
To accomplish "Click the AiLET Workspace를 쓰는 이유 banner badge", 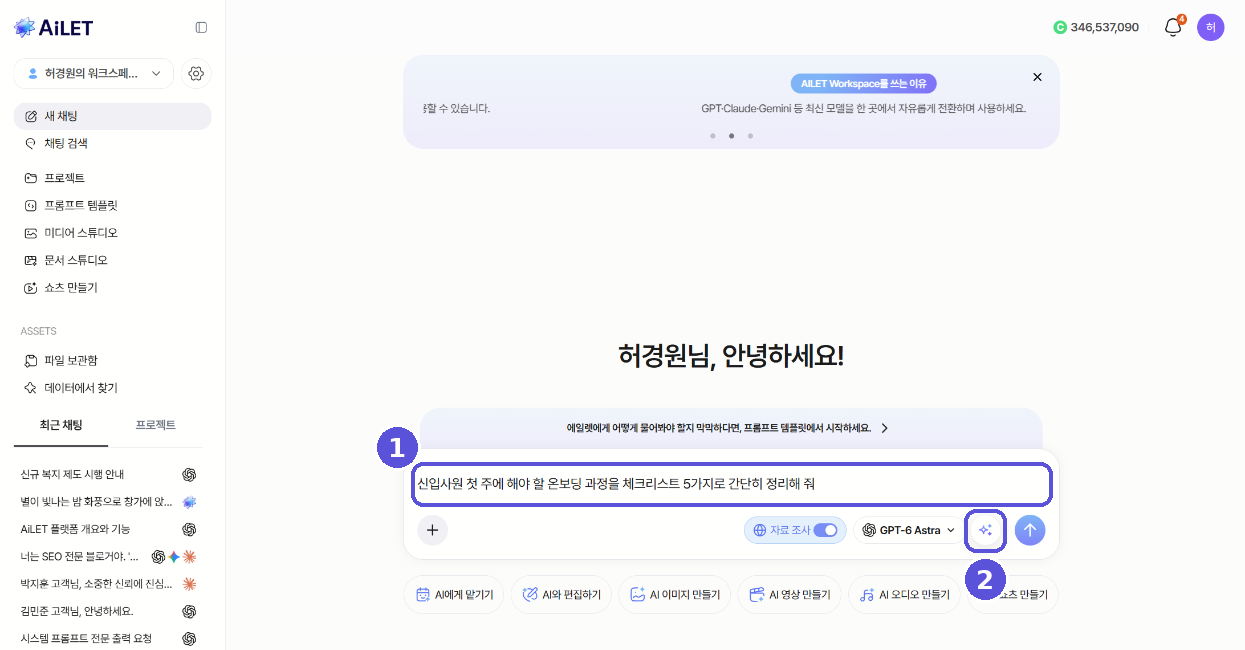I will click(863, 84).
